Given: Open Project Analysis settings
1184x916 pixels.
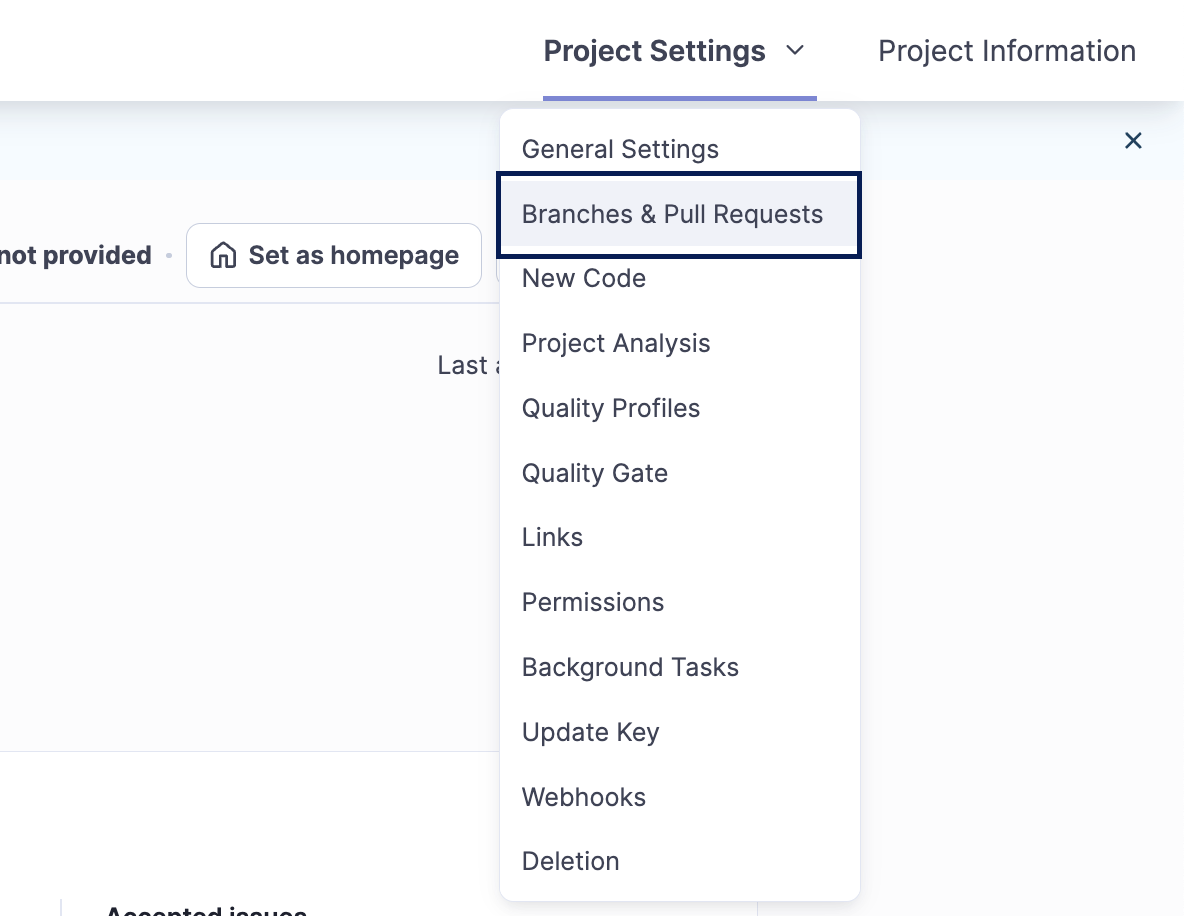Looking at the screenshot, I should point(616,343).
